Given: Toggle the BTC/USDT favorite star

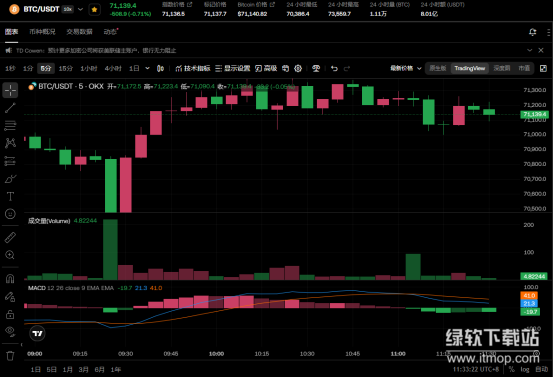Looking at the screenshot, I should click(x=94, y=10).
